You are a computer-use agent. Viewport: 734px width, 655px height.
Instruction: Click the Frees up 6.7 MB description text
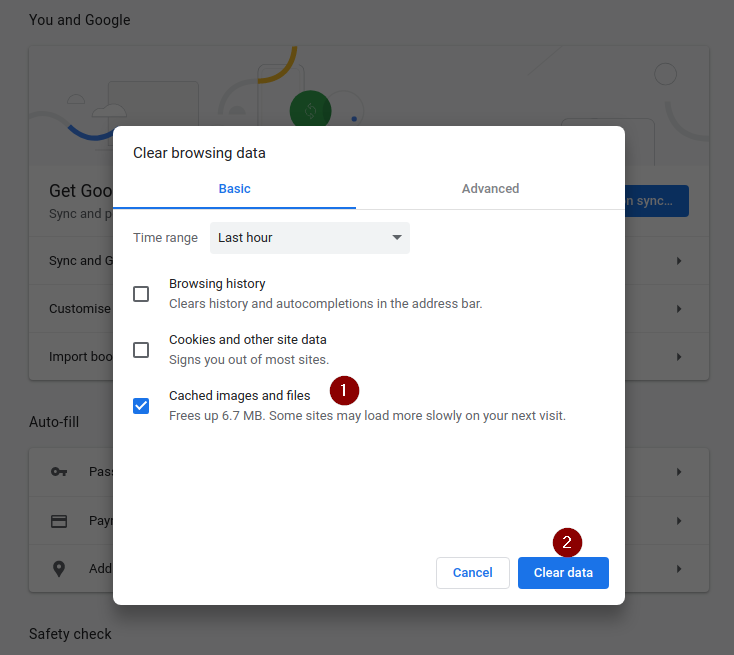[x=367, y=416]
